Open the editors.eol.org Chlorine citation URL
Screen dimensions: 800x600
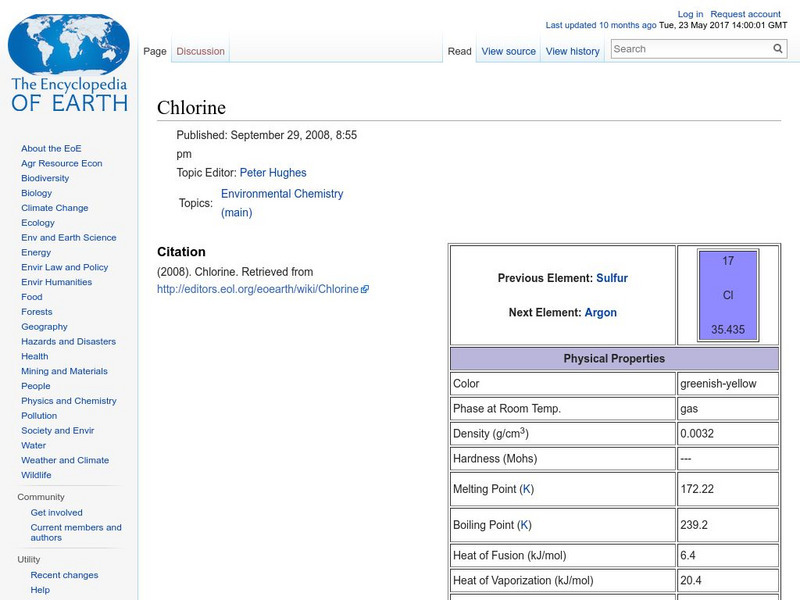click(258, 289)
